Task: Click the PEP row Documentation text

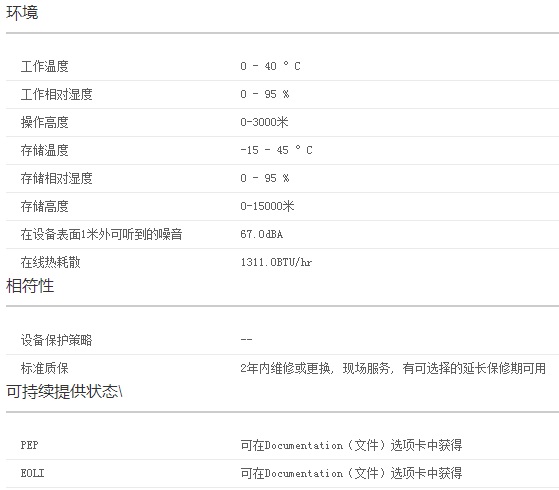Action: 351,445
